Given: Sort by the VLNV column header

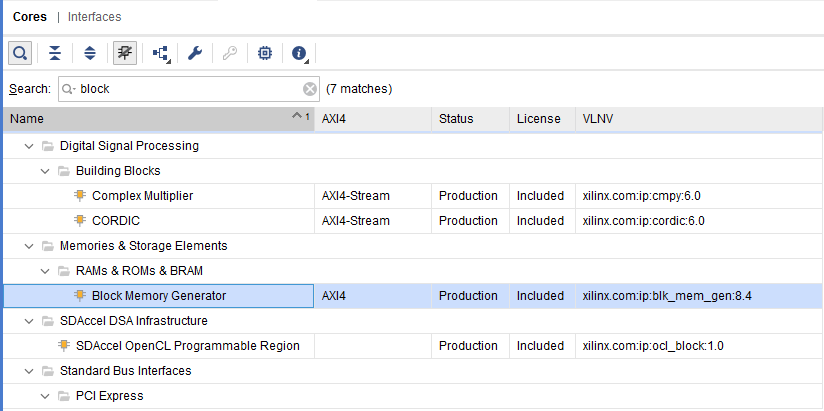Looking at the screenshot, I should pos(598,119).
